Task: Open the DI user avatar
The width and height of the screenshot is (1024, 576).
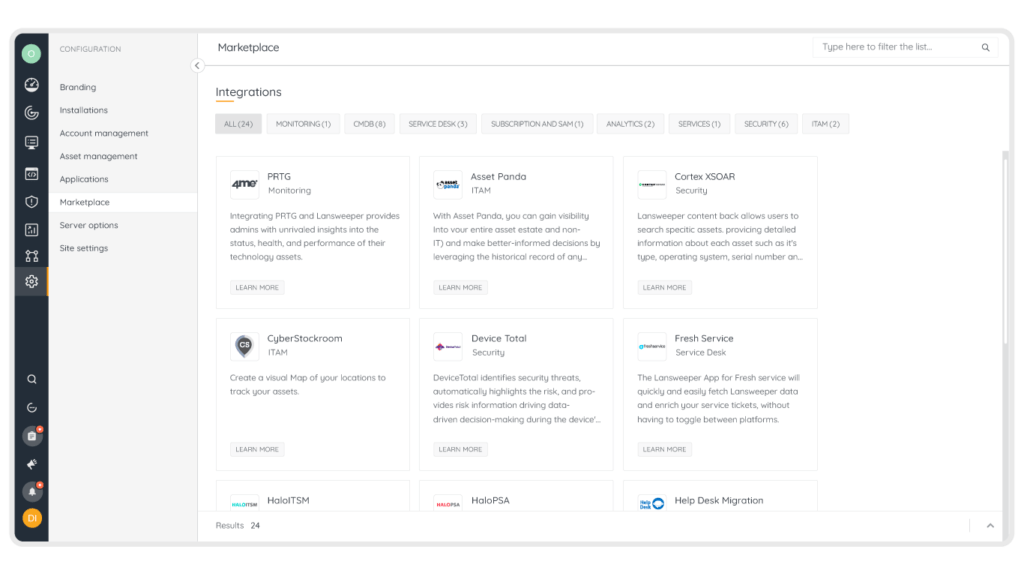Action: tap(32, 519)
